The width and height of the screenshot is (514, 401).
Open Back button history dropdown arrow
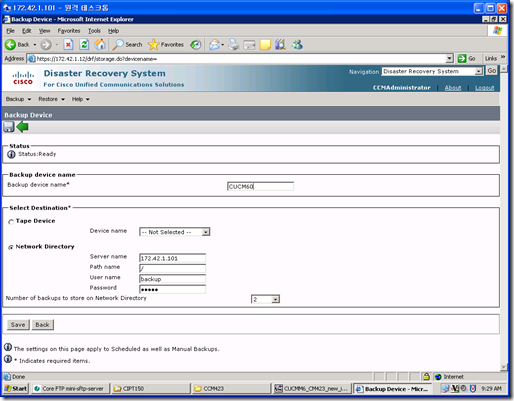click(35, 44)
